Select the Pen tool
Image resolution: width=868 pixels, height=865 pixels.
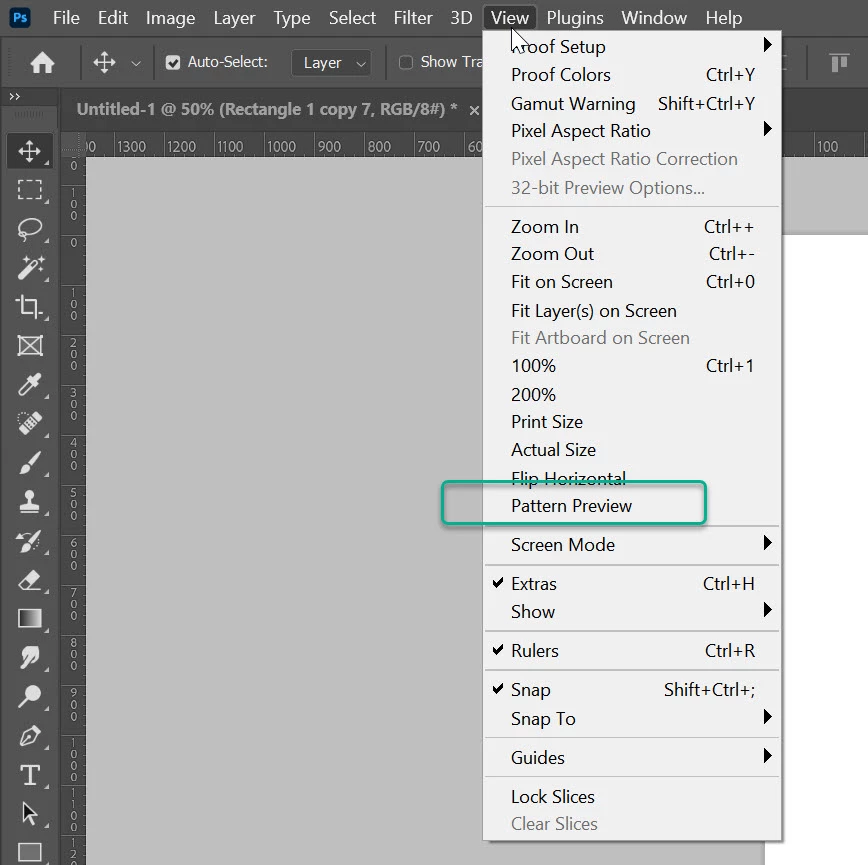click(29, 736)
